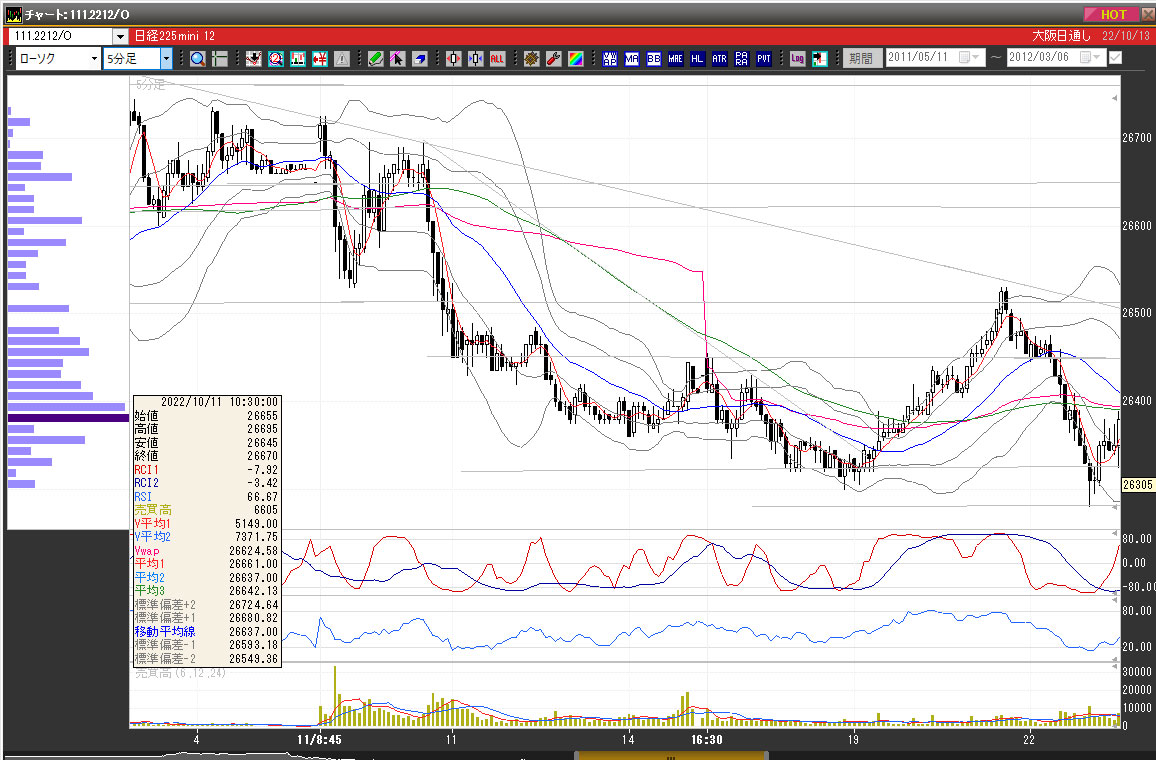This screenshot has height=760, width=1156.
Task: Click the black arrow export icon
Action: tap(819, 59)
